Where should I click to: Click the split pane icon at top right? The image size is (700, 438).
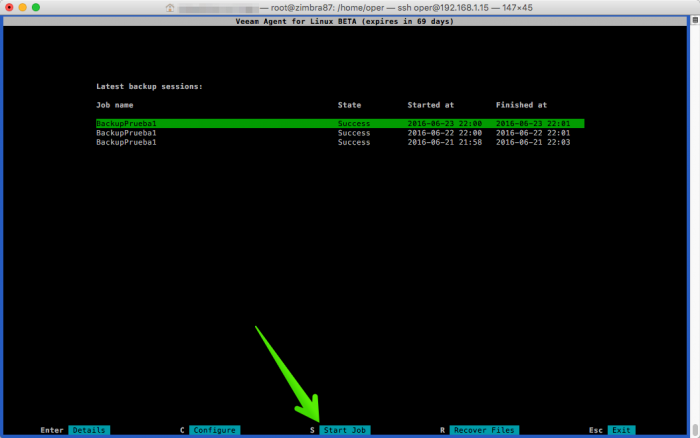[x=695, y=20]
